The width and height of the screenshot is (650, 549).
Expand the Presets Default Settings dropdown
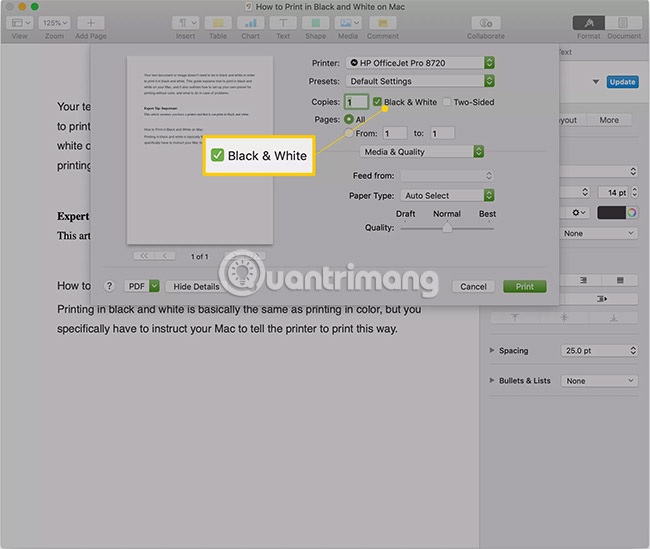[419, 81]
